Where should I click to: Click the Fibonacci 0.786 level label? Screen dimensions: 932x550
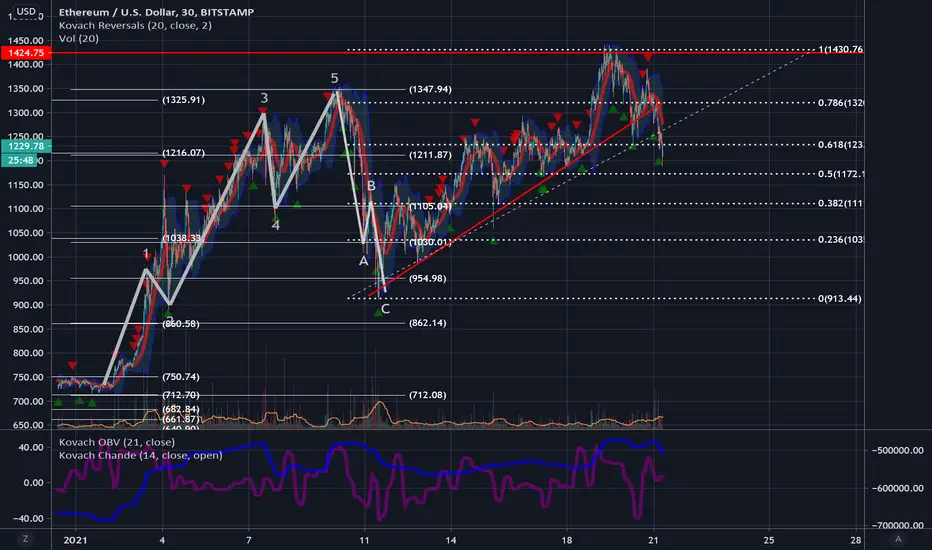click(x=840, y=103)
